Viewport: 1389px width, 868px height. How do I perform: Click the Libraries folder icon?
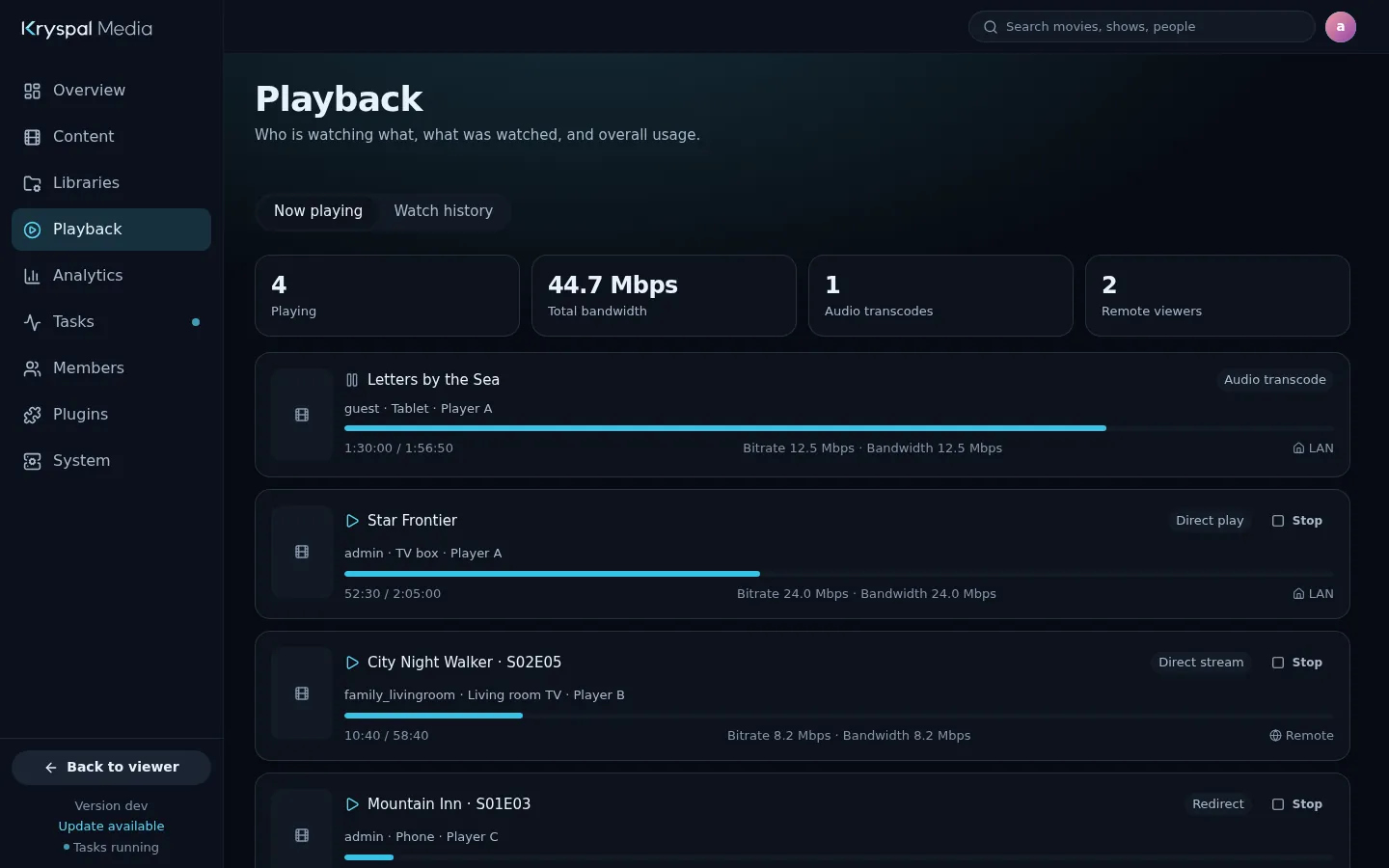32,183
